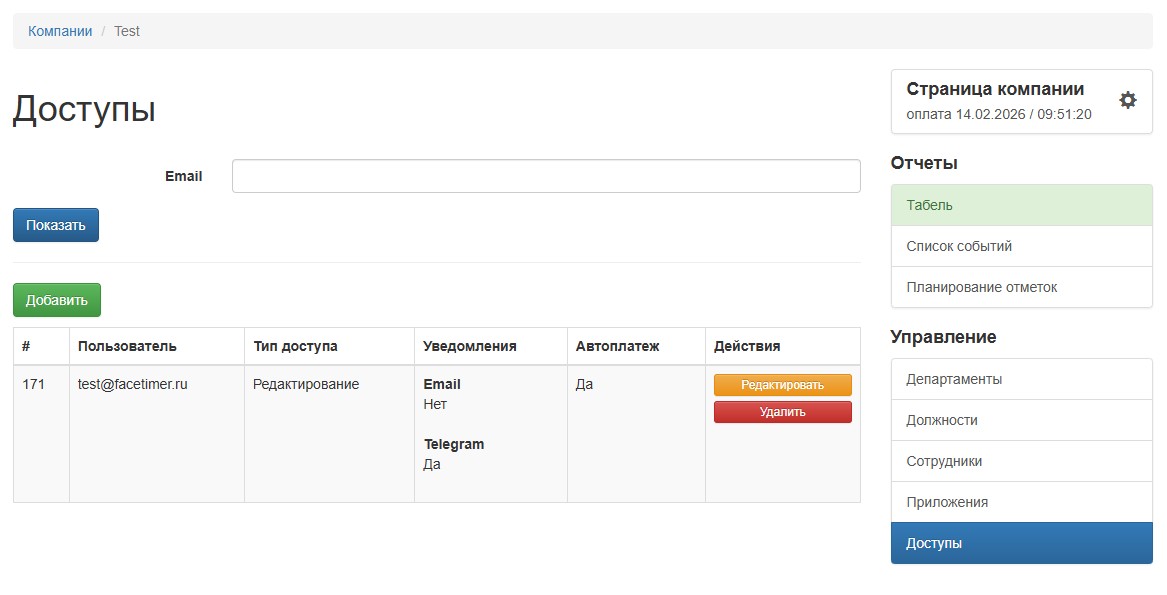This screenshot has width=1167, height=595.
Task: Select Список событий in reports
Action: pos(1021,246)
